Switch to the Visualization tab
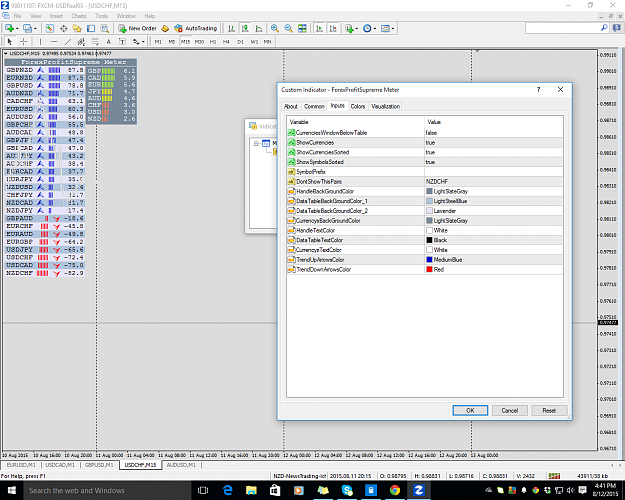 pos(385,106)
